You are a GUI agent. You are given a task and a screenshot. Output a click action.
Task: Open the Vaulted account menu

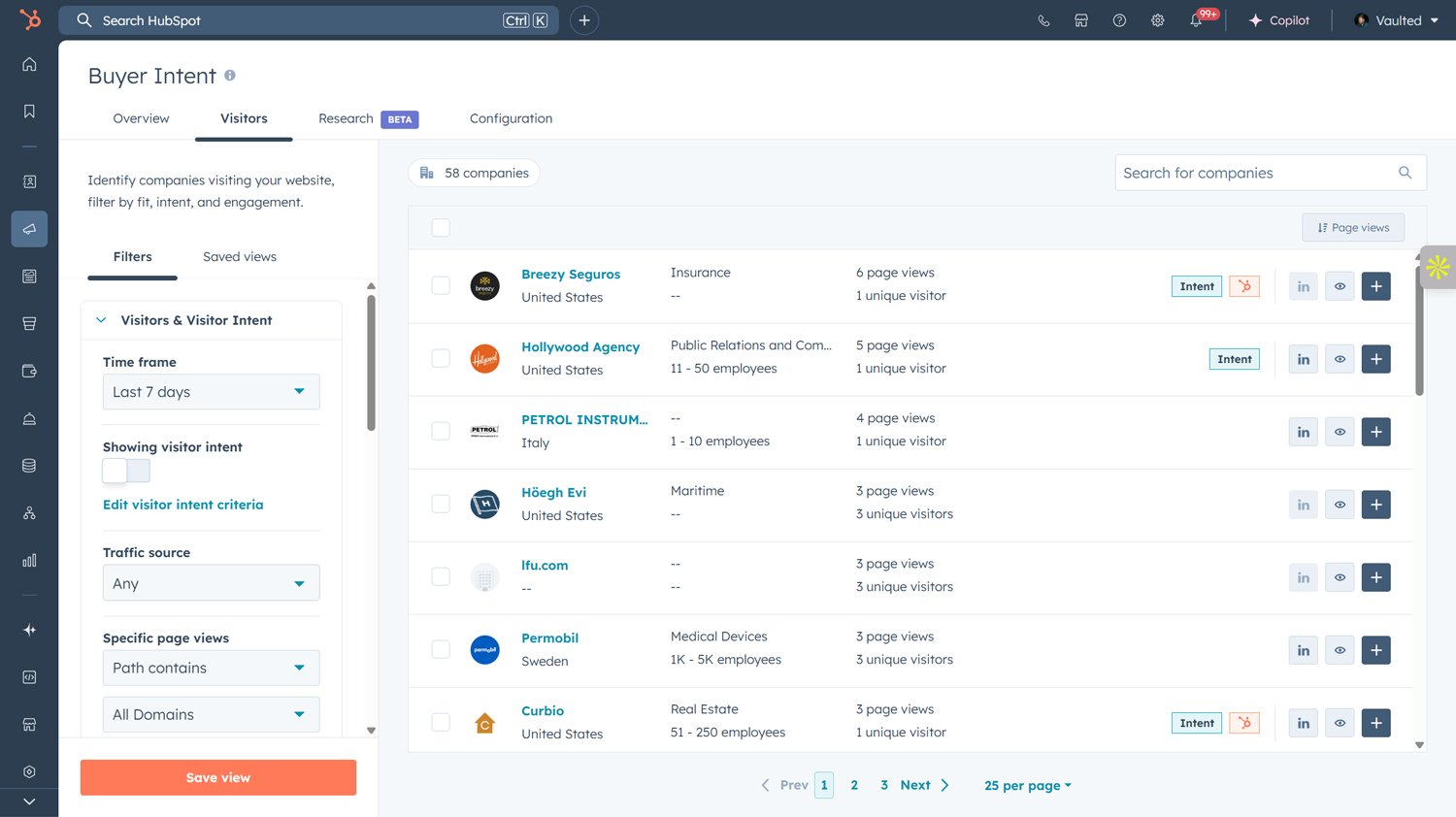(x=1396, y=20)
